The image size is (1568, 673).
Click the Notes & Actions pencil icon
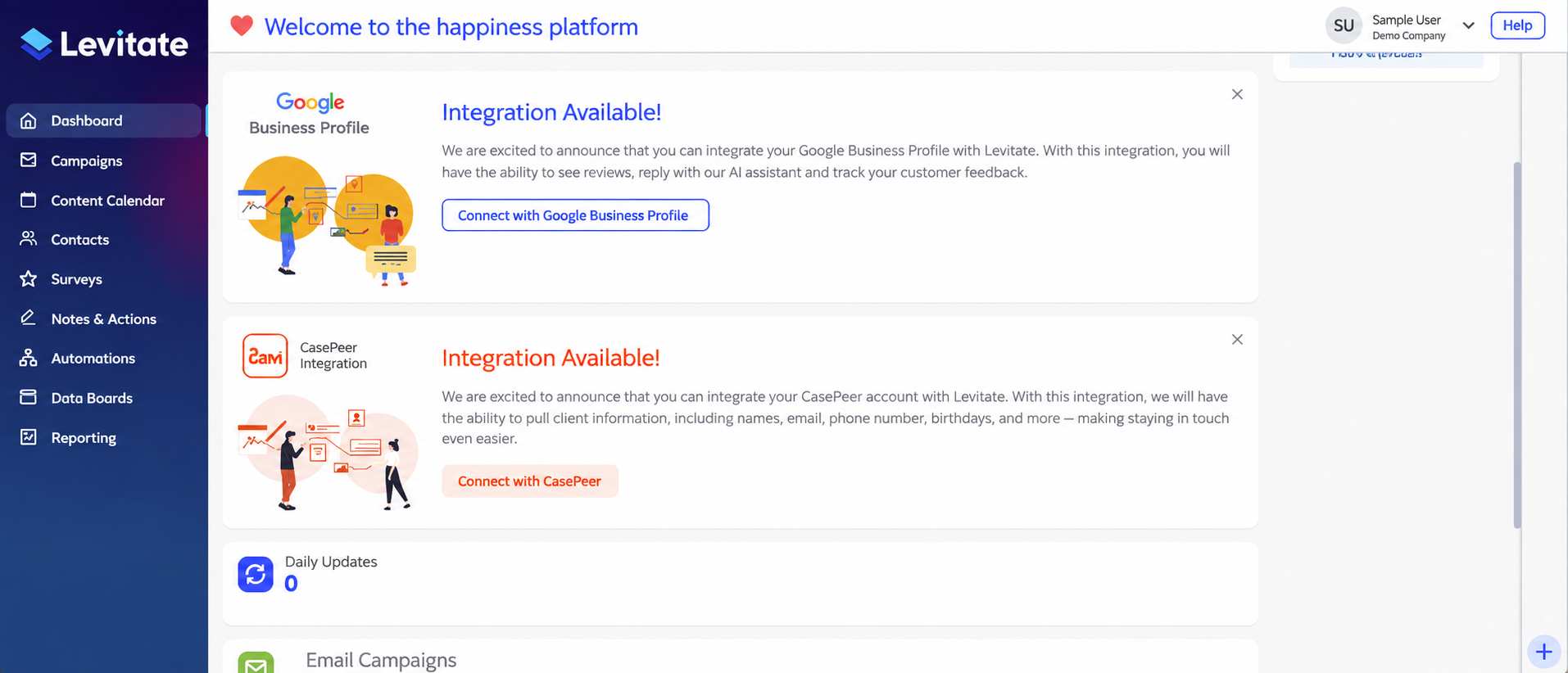click(29, 318)
